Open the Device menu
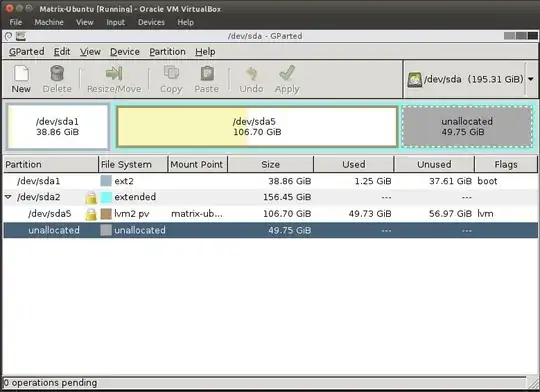Image resolution: width=540 pixels, height=392 pixels. pyautogui.click(x=125, y=52)
